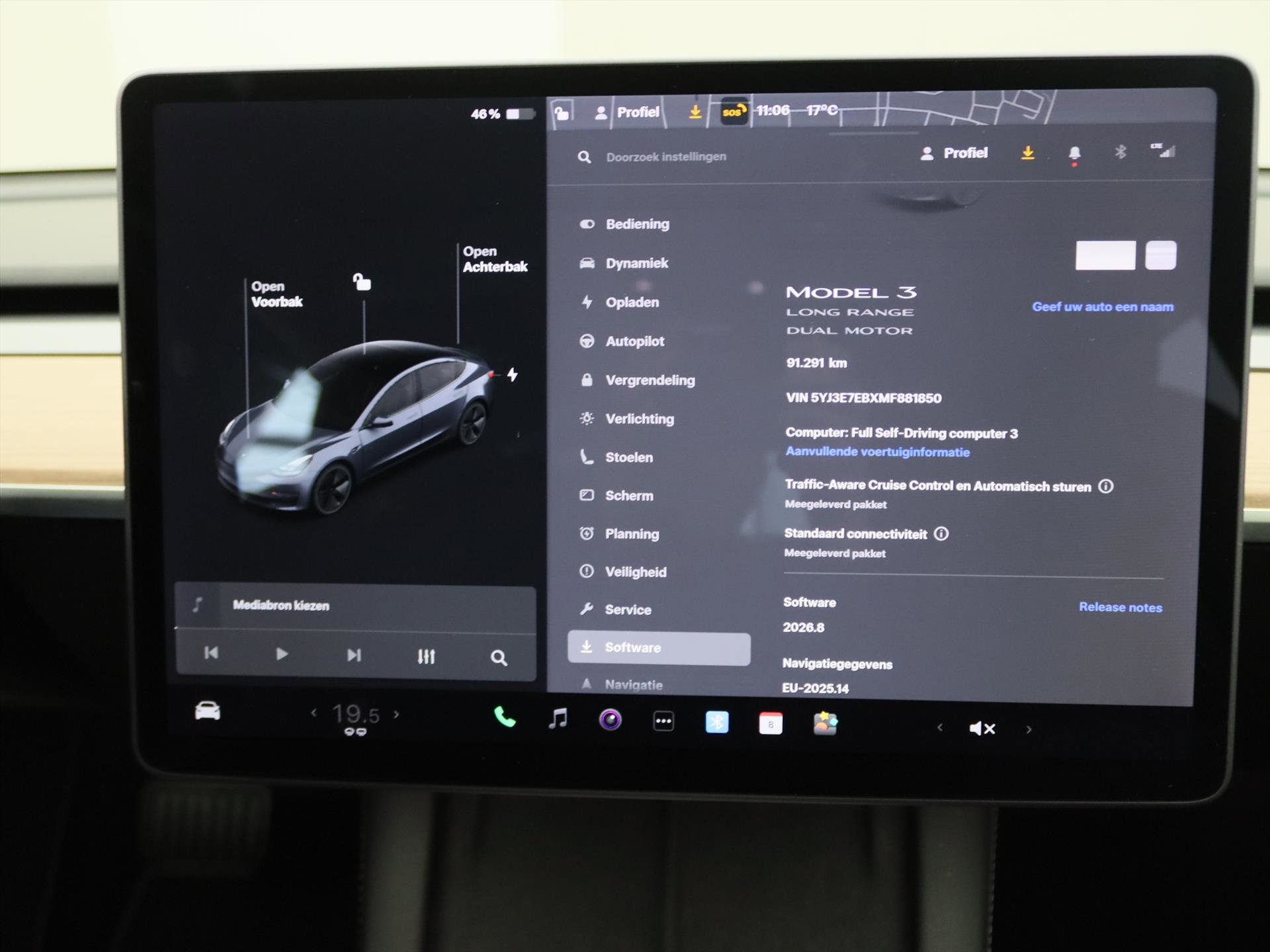Screen dimensions: 1270x952
Task: Tap the VIN 5YJ3E7EBXMF881850 text
Action: click(x=863, y=398)
